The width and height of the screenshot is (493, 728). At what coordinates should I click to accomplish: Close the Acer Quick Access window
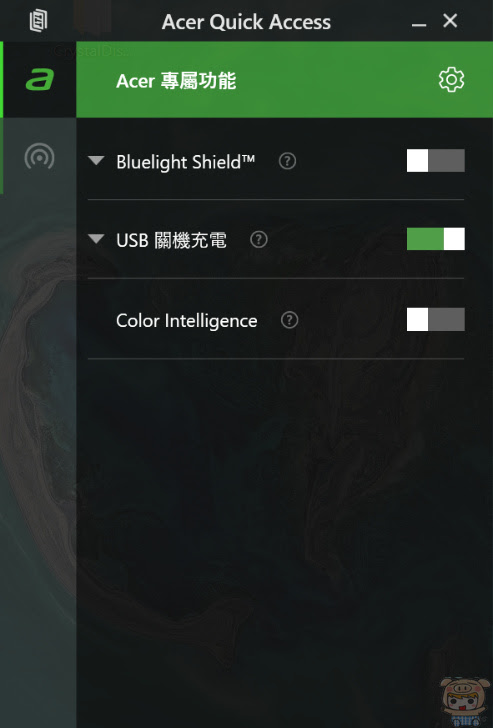[450, 21]
